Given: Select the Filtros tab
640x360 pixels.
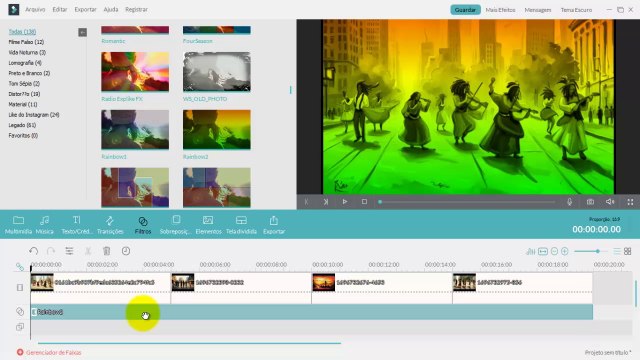Looking at the screenshot, I should pos(143,225).
